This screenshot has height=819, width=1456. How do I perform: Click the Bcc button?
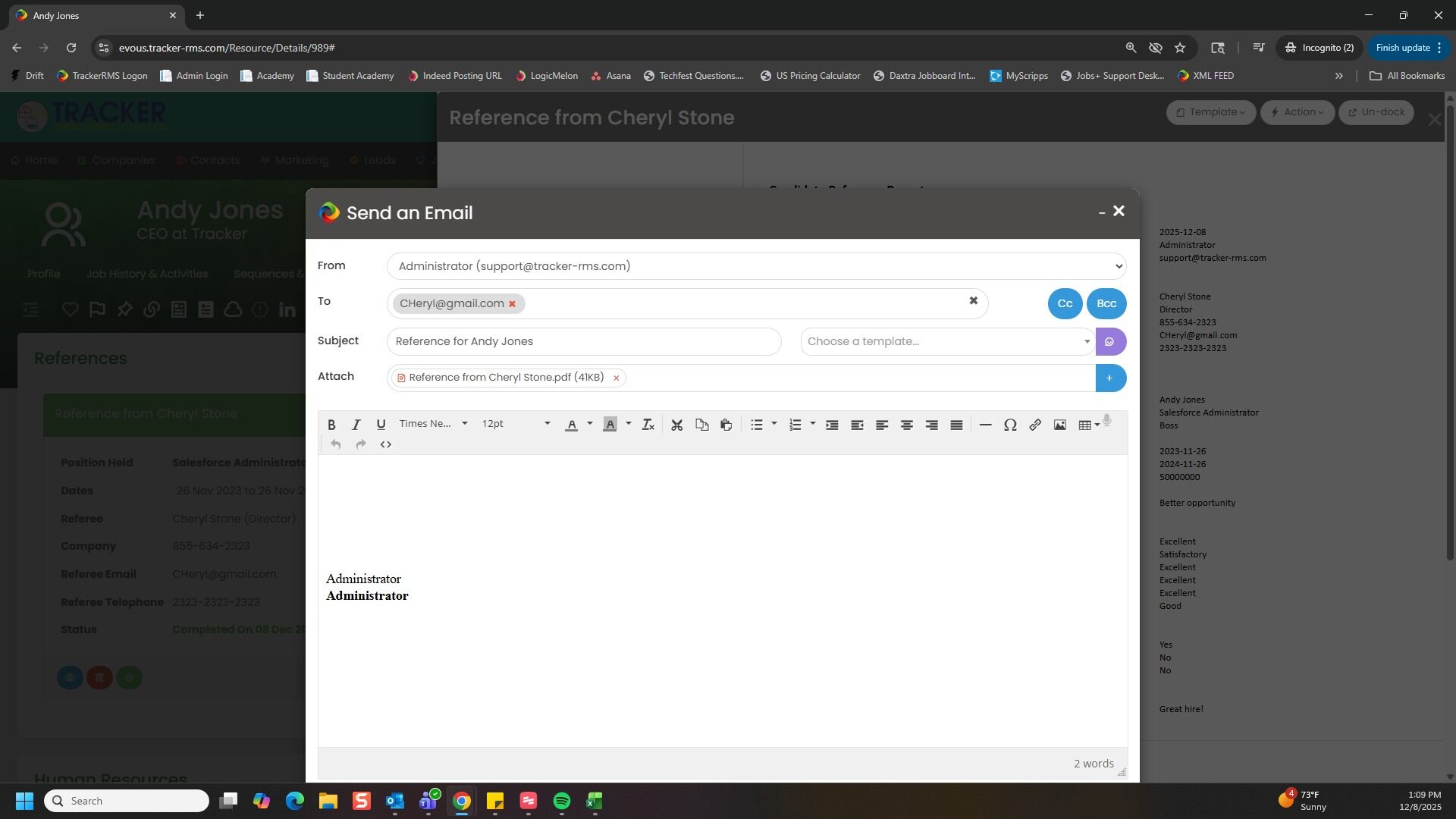[x=1106, y=303]
